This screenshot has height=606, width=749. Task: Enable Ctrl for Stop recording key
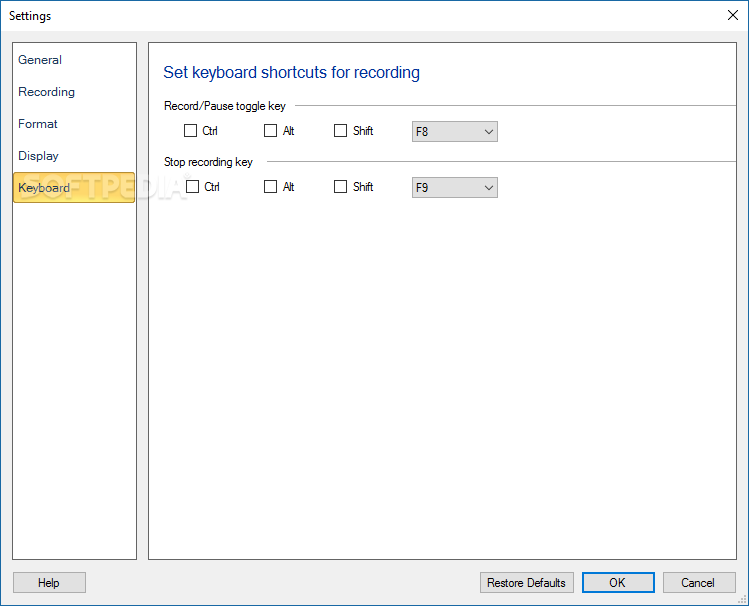[x=191, y=187]
